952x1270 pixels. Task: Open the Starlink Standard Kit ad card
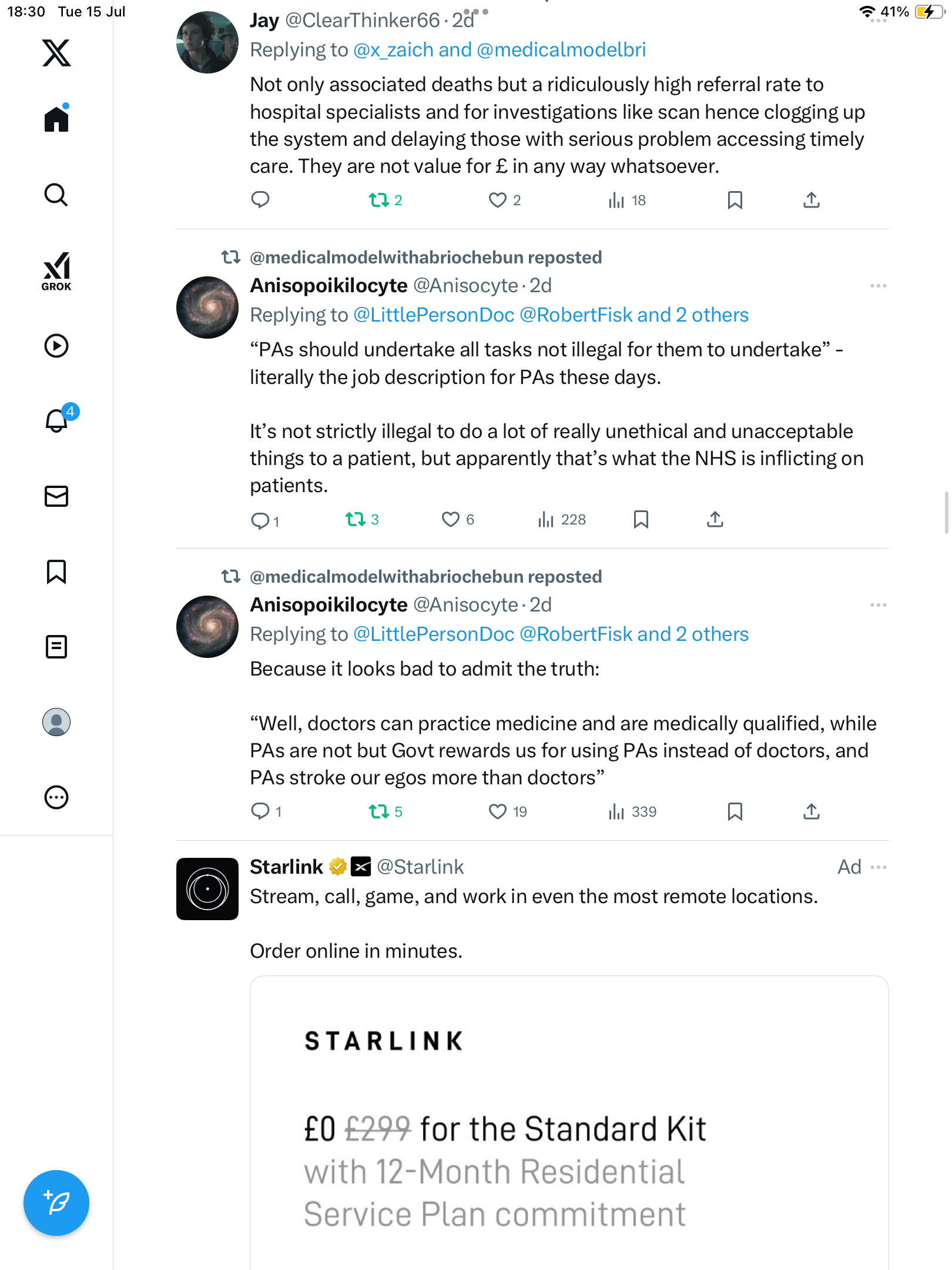[569, 1123]
